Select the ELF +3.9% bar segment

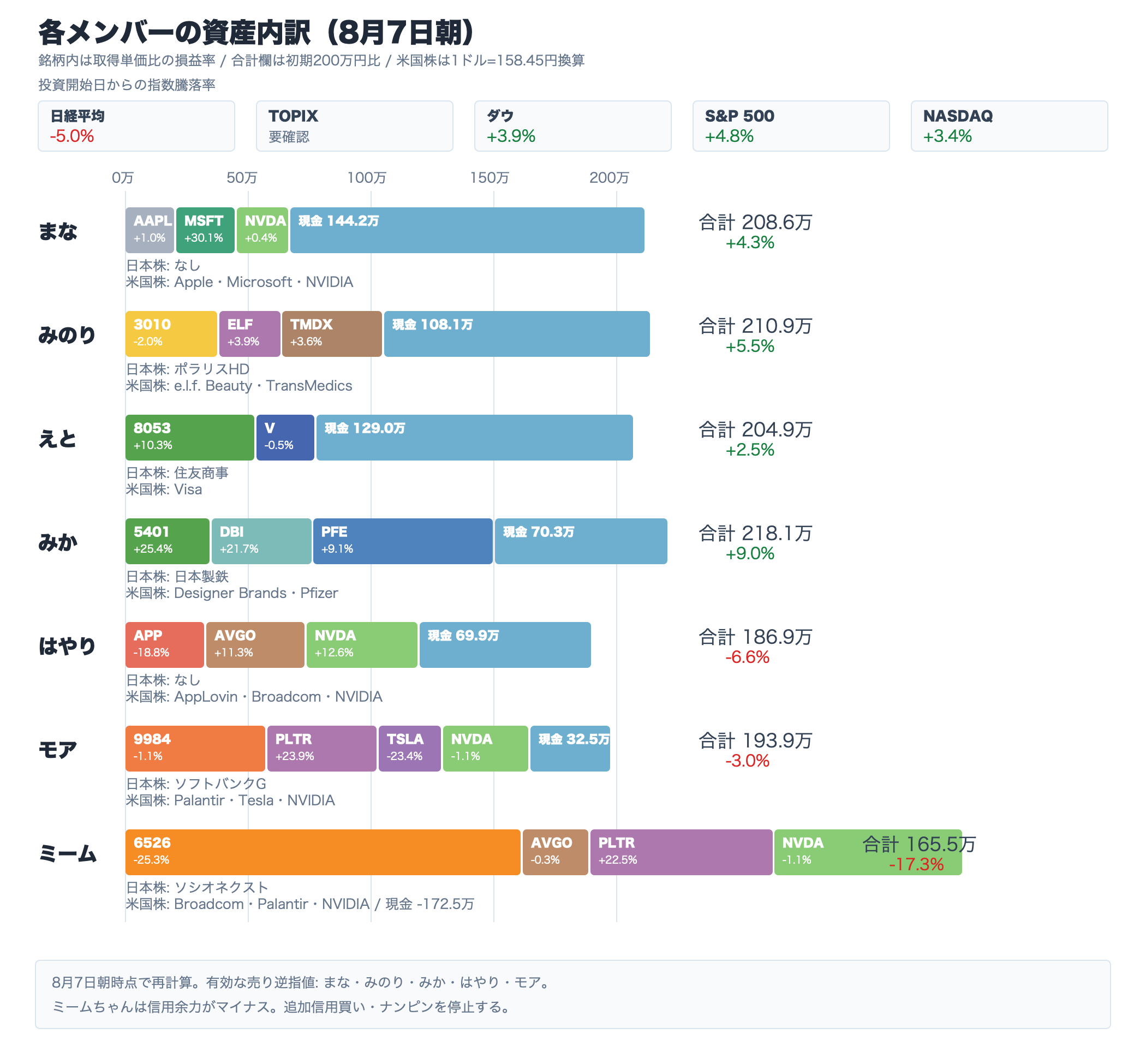point(249,334)
